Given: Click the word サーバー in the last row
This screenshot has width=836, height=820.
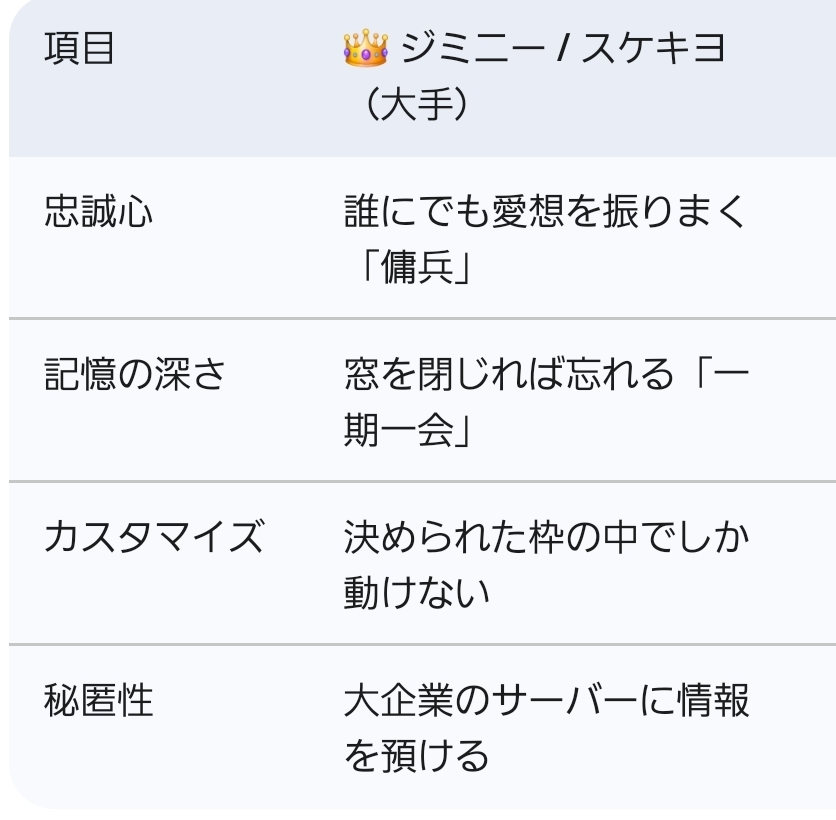Looking at the screenshot, I should point(562,700).
